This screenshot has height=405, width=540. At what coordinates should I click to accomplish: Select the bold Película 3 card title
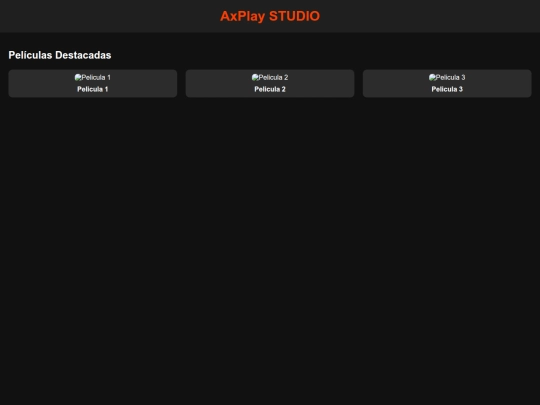[x=447, y=89]
